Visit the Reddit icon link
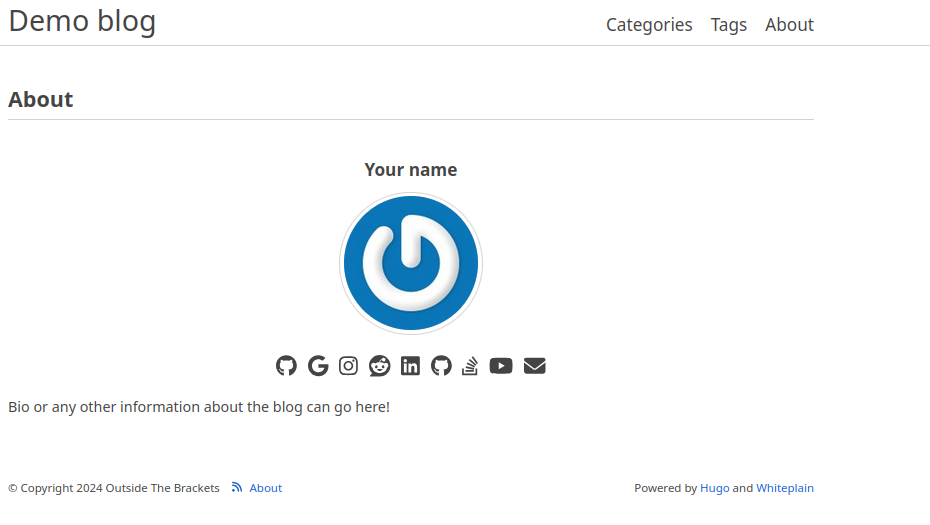This screenshot has width=930, height=525. tap(380, 366)
